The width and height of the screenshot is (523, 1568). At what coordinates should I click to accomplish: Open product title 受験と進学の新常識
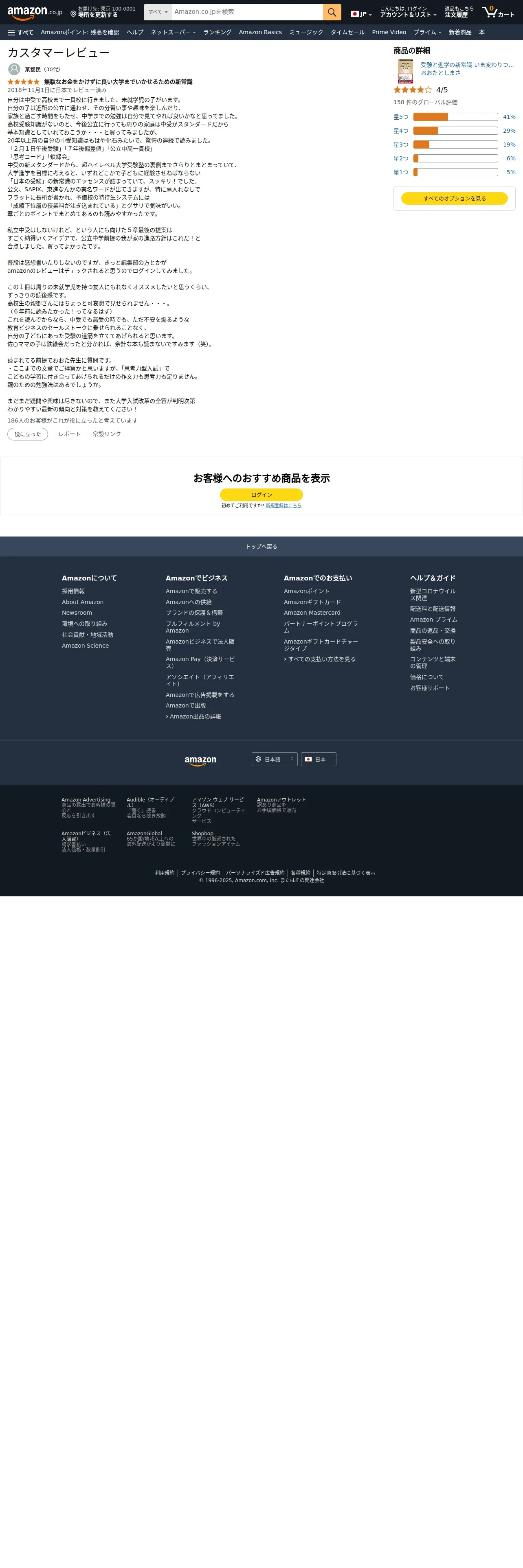click(467, 65)
